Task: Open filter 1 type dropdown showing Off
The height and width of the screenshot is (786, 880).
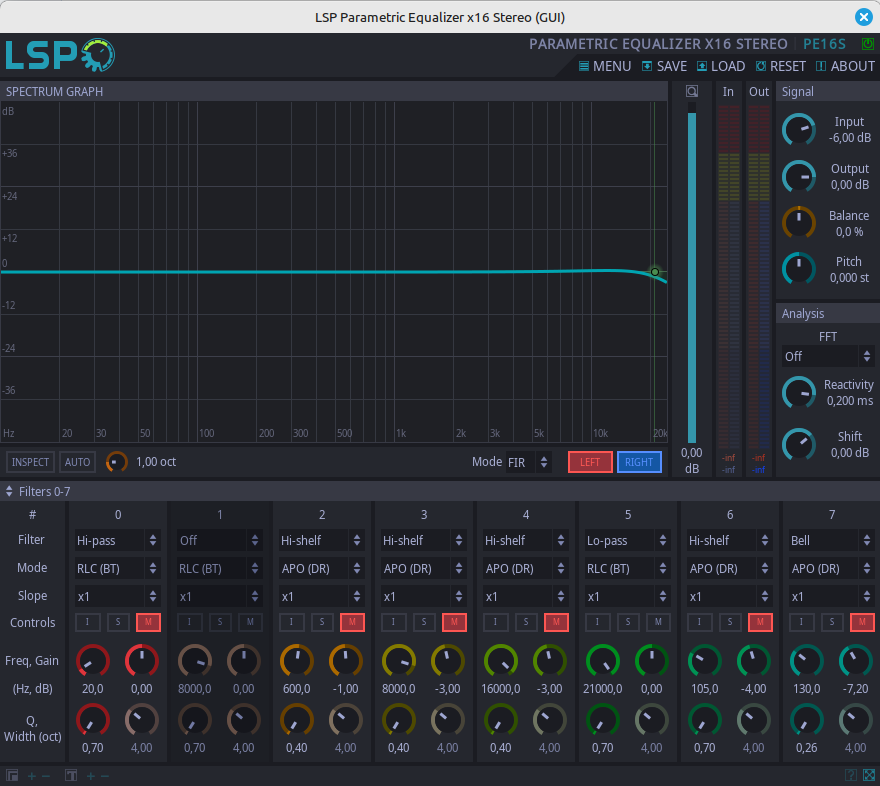Action: click(220, 540)
